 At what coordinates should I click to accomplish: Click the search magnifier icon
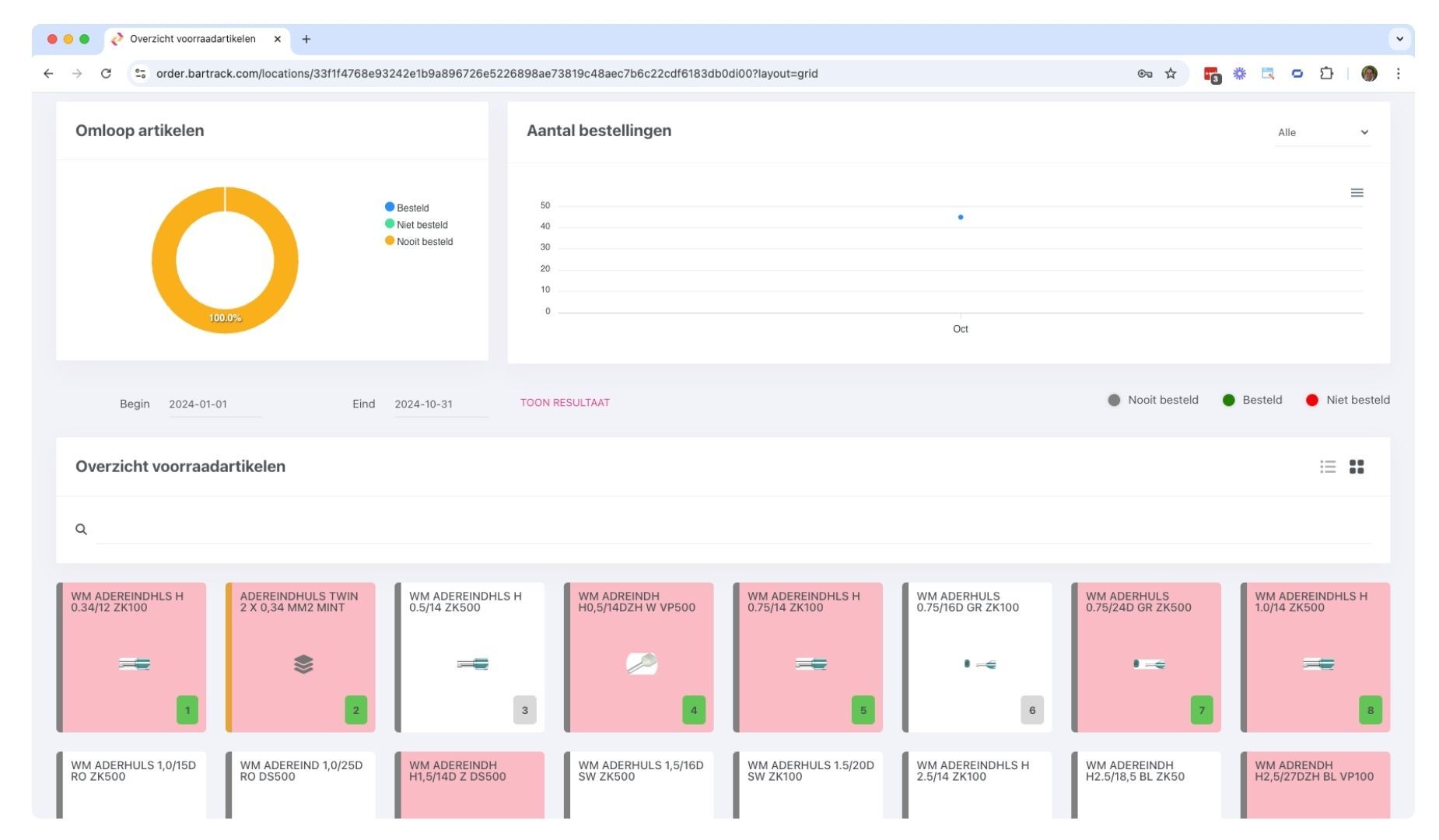coord(81,530)
